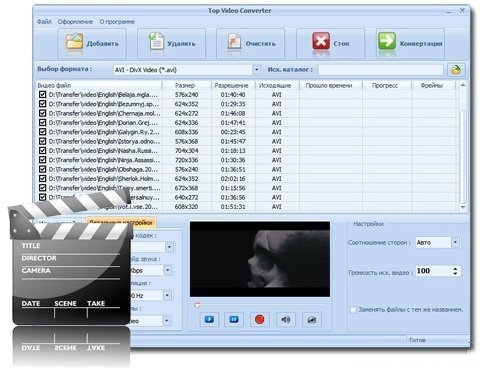Image resolution: width=480 pixels, height=371 pixels.
Task: Click the Фреймы column header
Action: tap(433, 85)
